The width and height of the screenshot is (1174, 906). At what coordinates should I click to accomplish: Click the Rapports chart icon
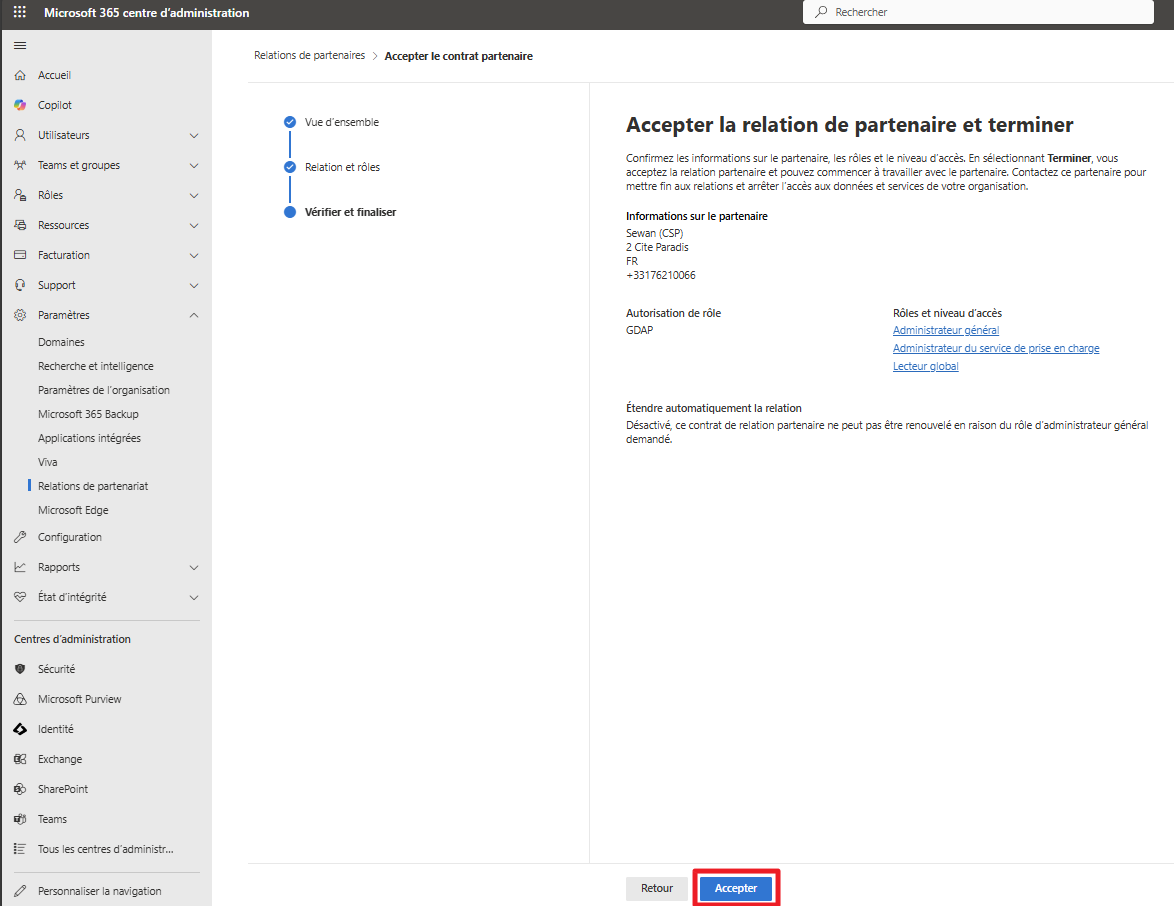20,567
